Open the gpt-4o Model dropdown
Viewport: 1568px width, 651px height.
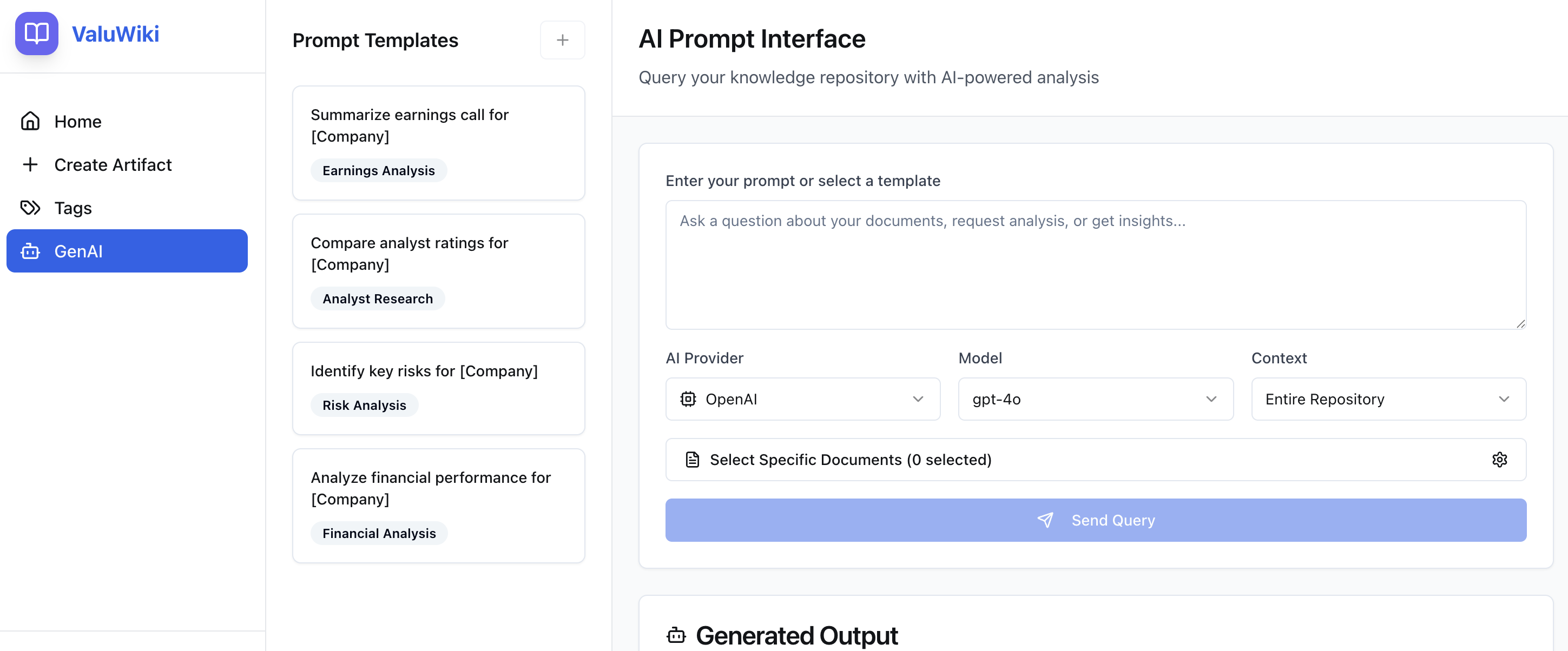coord(1096,399)
